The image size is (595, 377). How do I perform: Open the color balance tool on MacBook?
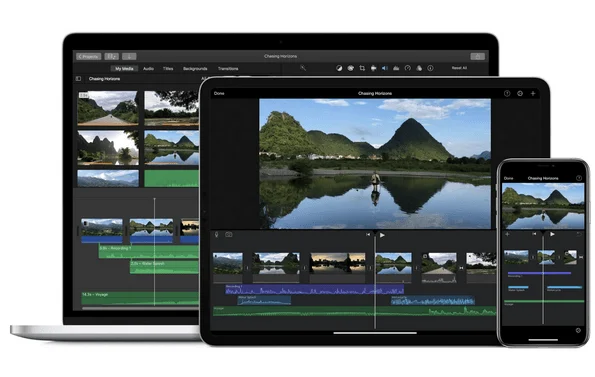pyautogui.click(x=339, y=68)
